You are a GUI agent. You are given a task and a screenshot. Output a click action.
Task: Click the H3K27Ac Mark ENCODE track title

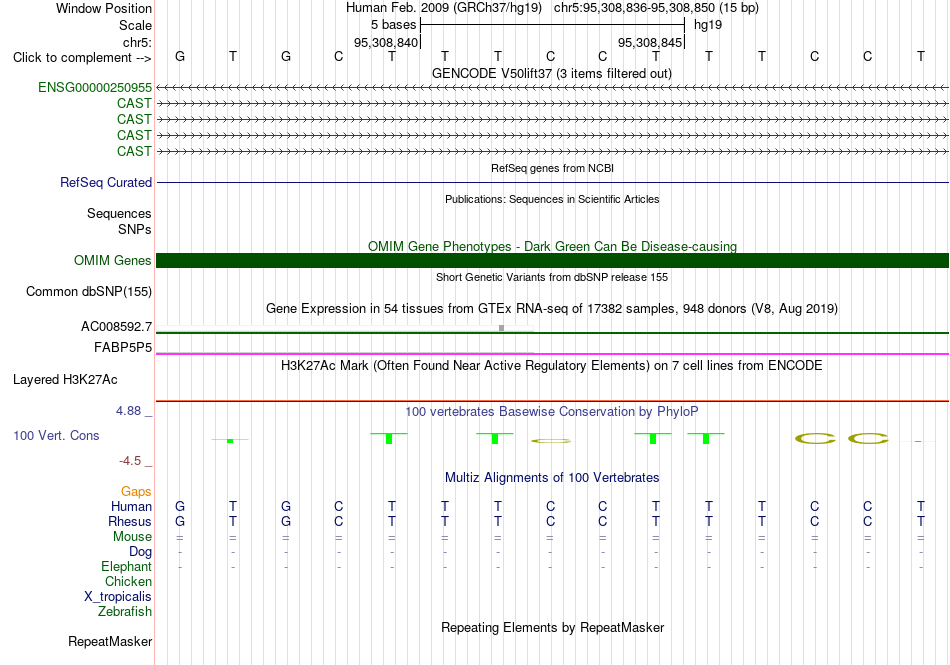[x=552, y=365]
